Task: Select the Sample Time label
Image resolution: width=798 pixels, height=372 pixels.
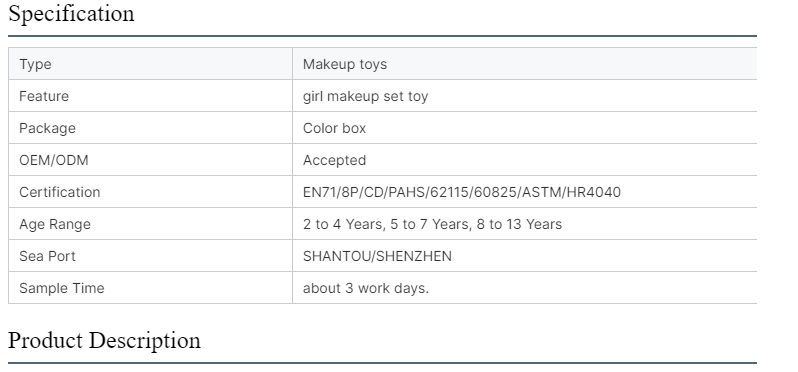Action: point(62,288)
